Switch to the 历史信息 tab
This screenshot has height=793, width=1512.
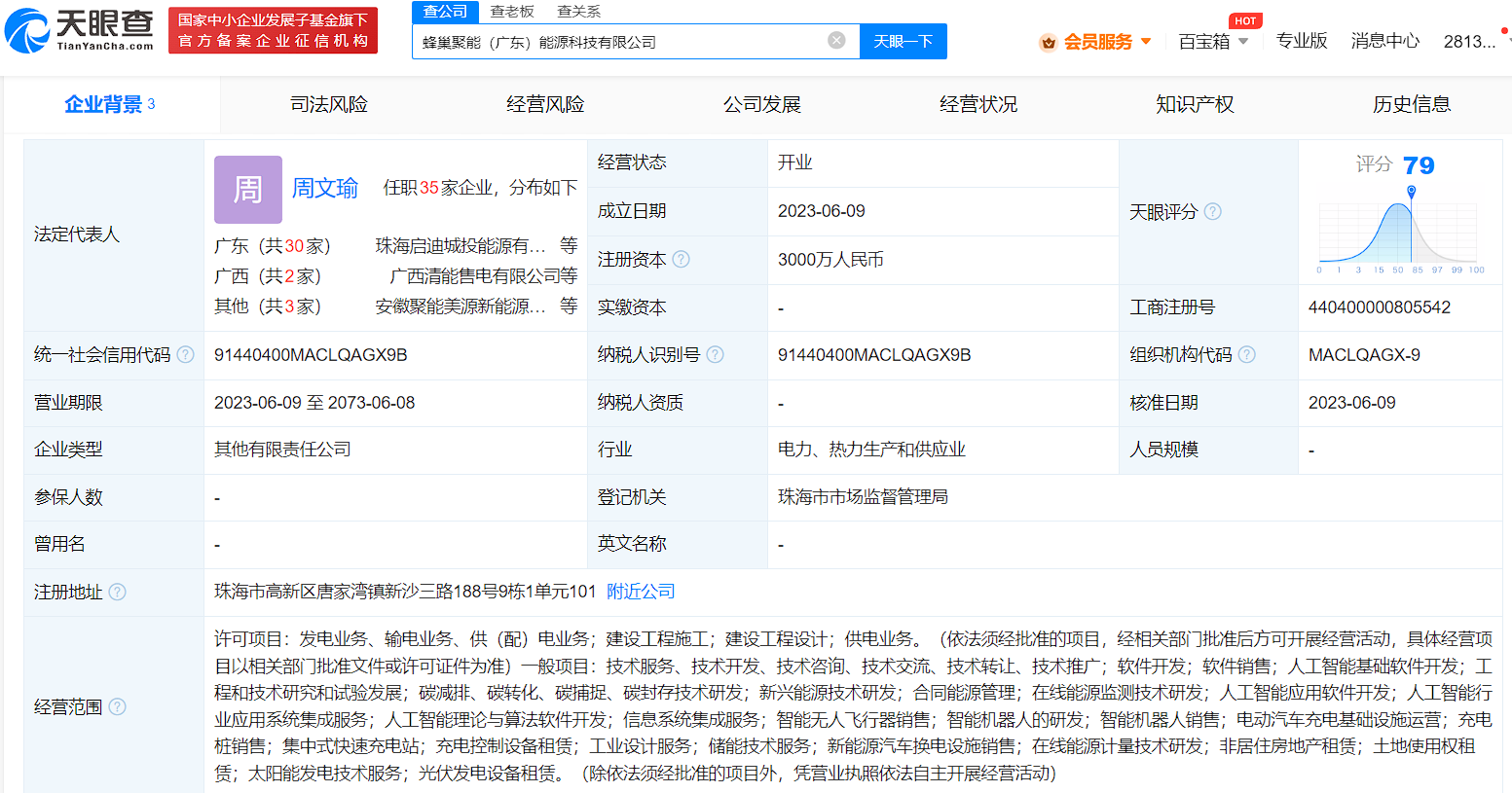[x=1412, y=104]
